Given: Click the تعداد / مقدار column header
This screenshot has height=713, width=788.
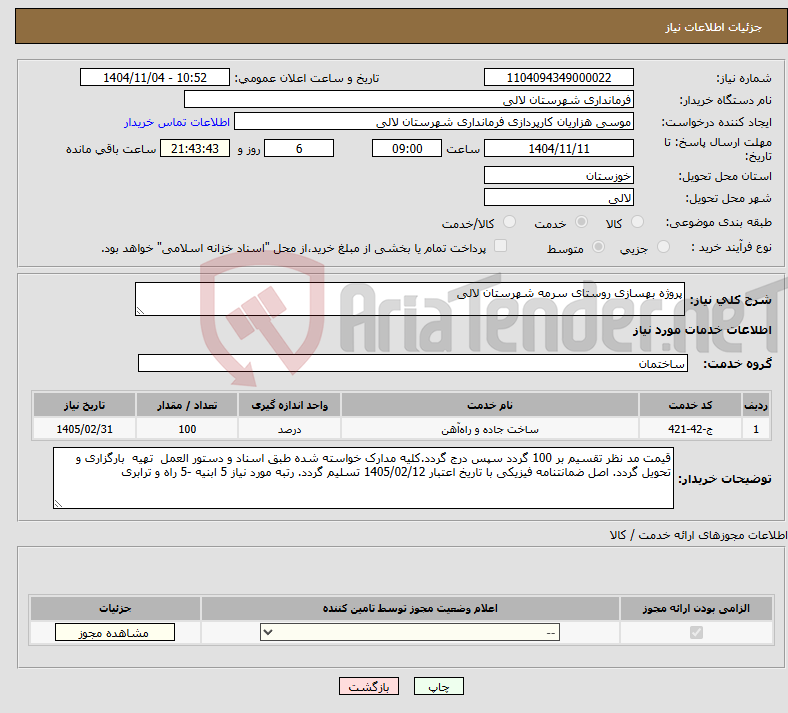Looking at the screenshot, I should click(187, 405).
